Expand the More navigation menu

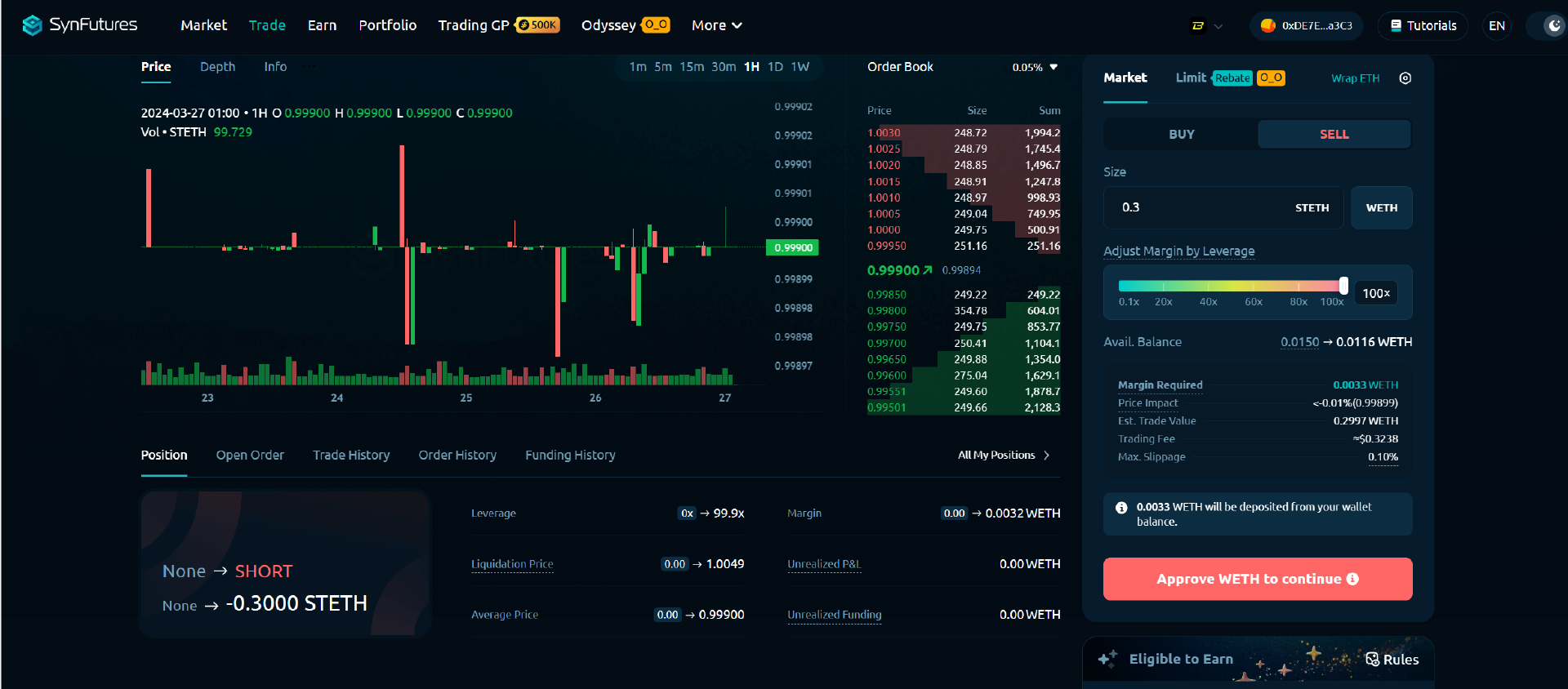[716, 26]
